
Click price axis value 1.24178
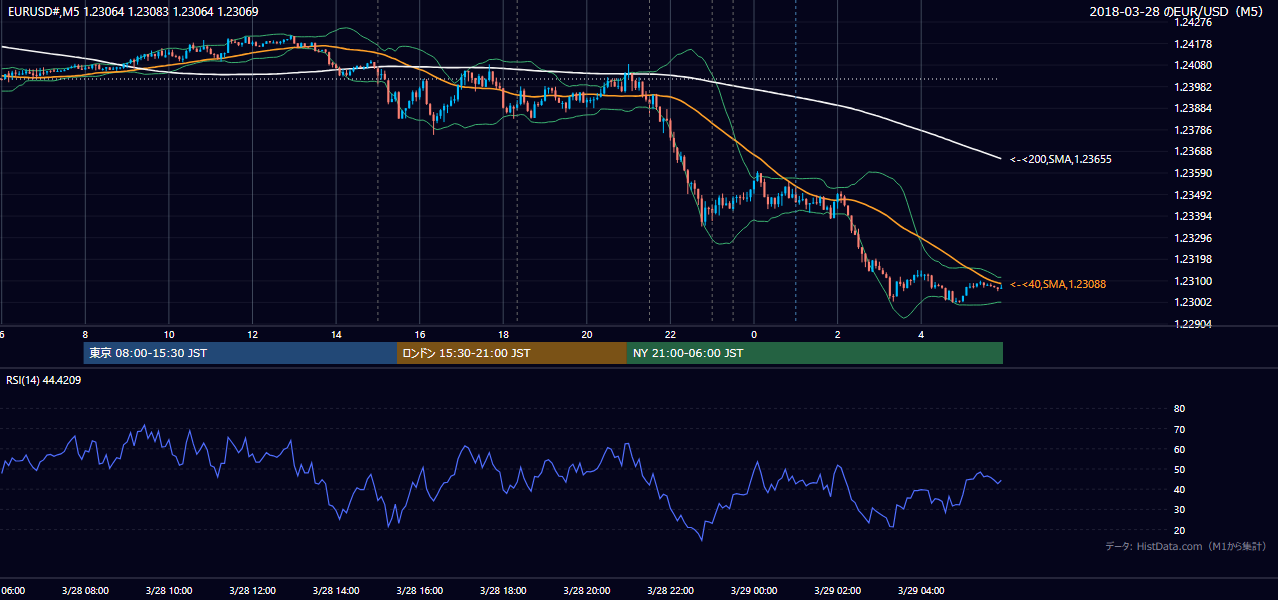1193,44
